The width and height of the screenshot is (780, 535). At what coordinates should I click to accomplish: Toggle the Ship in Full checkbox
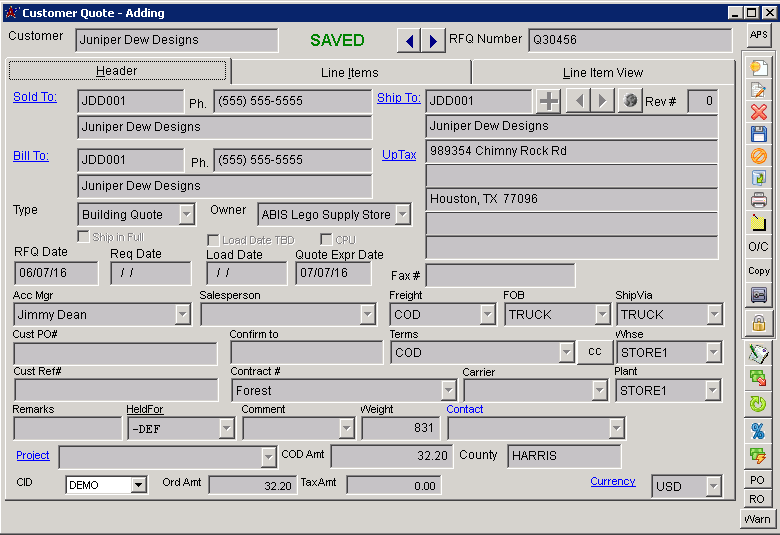[84, 237]
